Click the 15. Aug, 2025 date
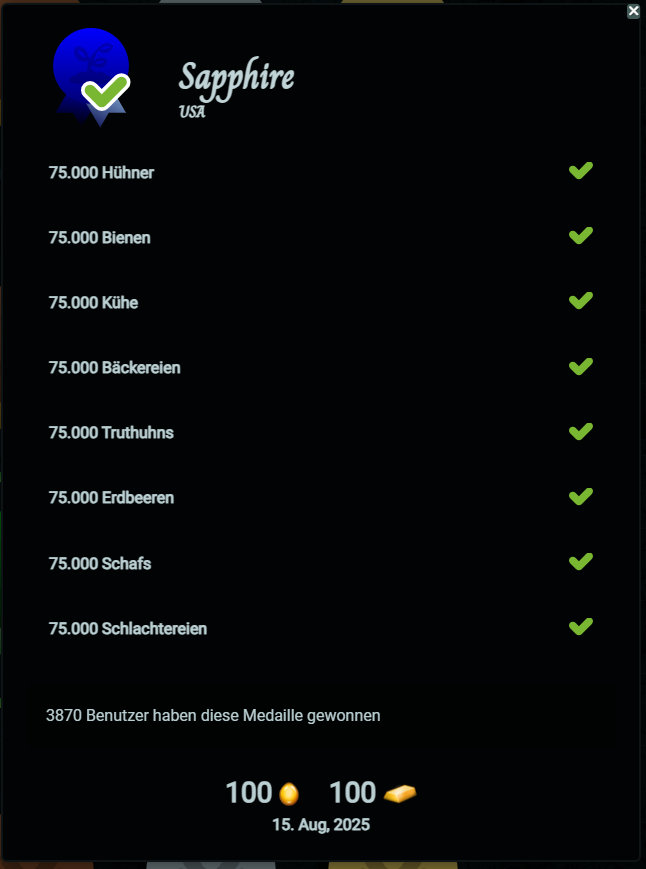646x869 pixels. tap(321, 825)
